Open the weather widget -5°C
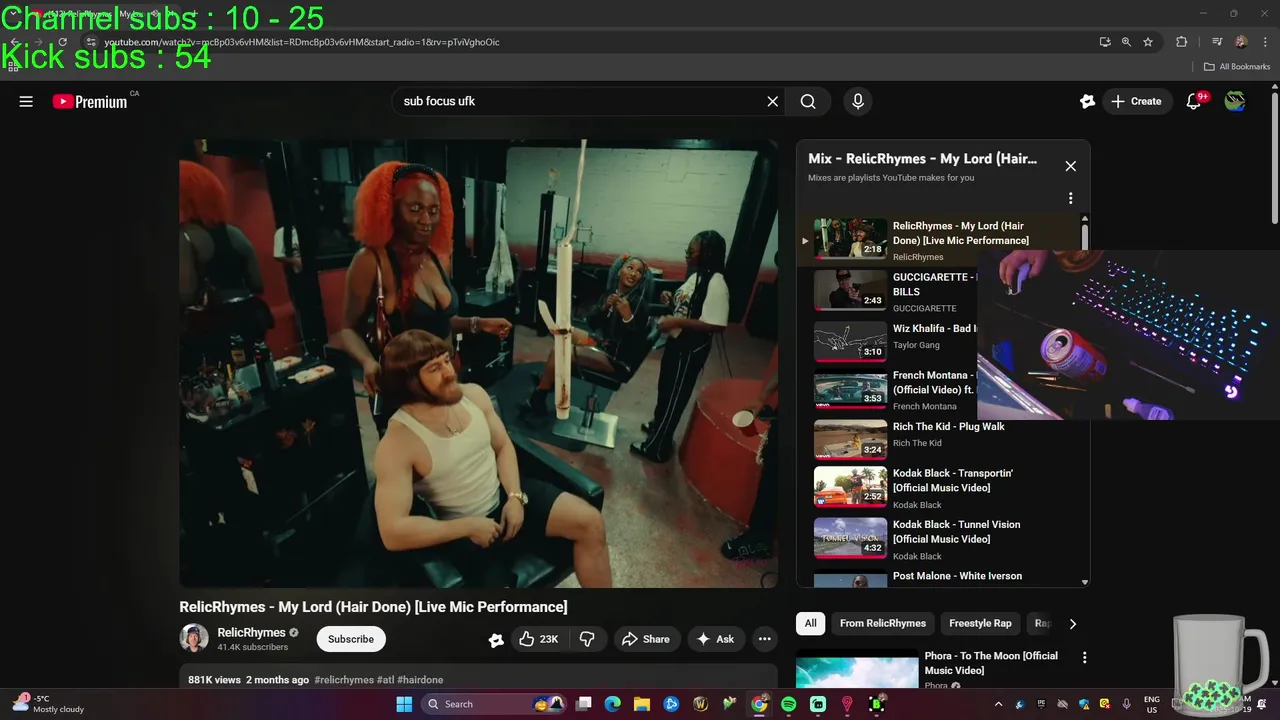This screenshot has height=720, width=1280. [x=50, y=704]
